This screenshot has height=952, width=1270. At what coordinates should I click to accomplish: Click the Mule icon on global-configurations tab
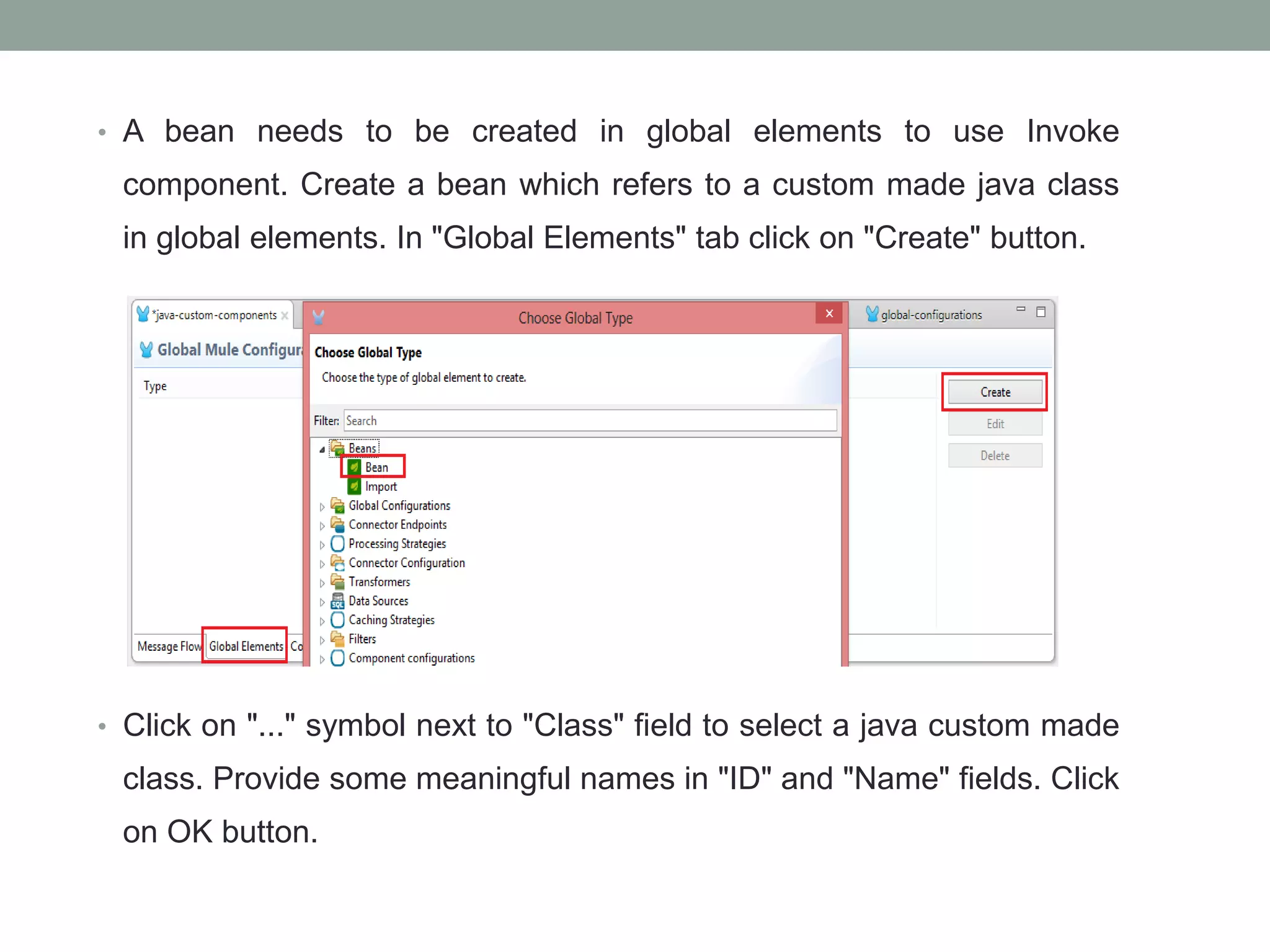point(872,314)
